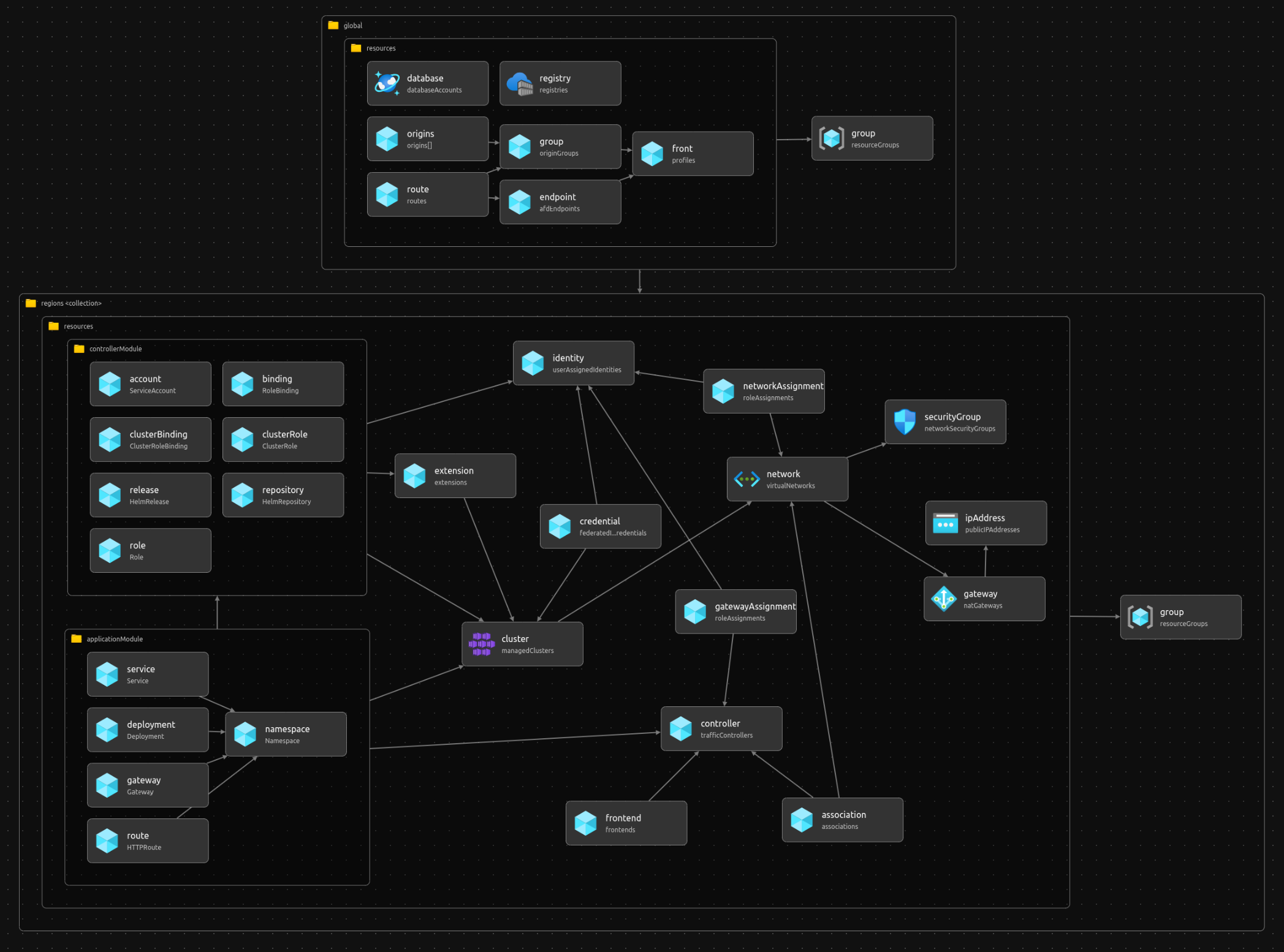This screenshot has height=952, width=1284.
Task: Click the controllerModule folder icon
Action: [x=79, y=349]
